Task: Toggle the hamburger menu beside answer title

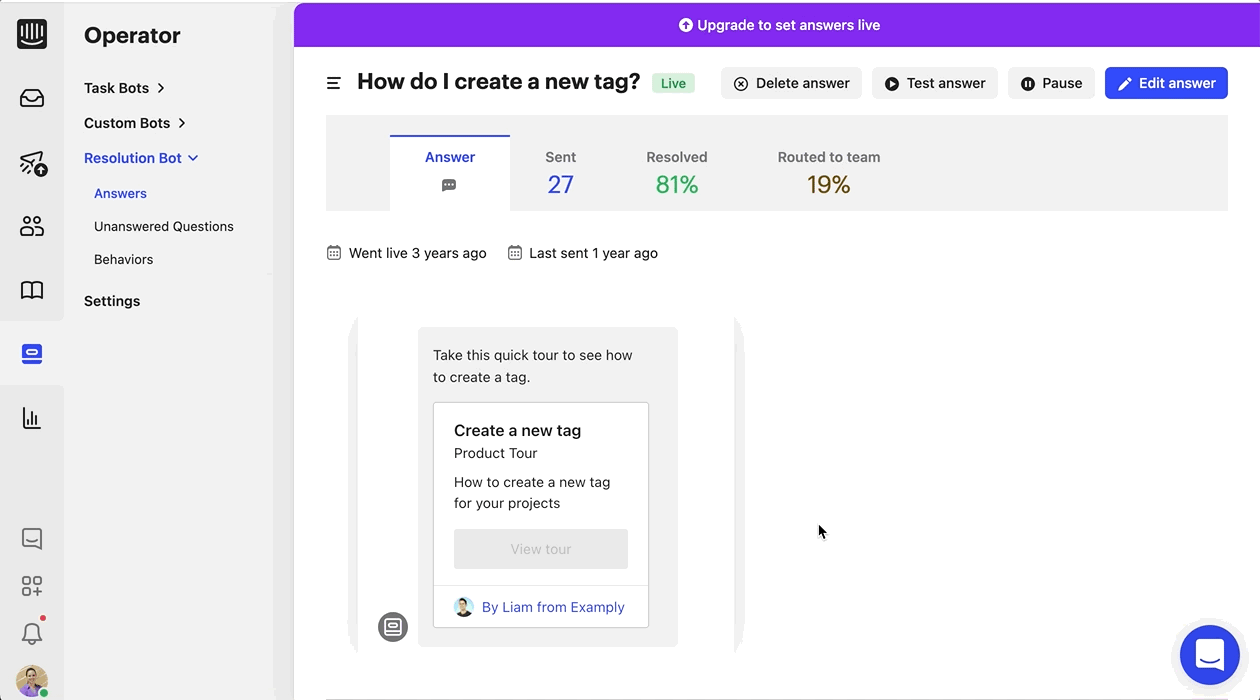Action: (334, 83)
